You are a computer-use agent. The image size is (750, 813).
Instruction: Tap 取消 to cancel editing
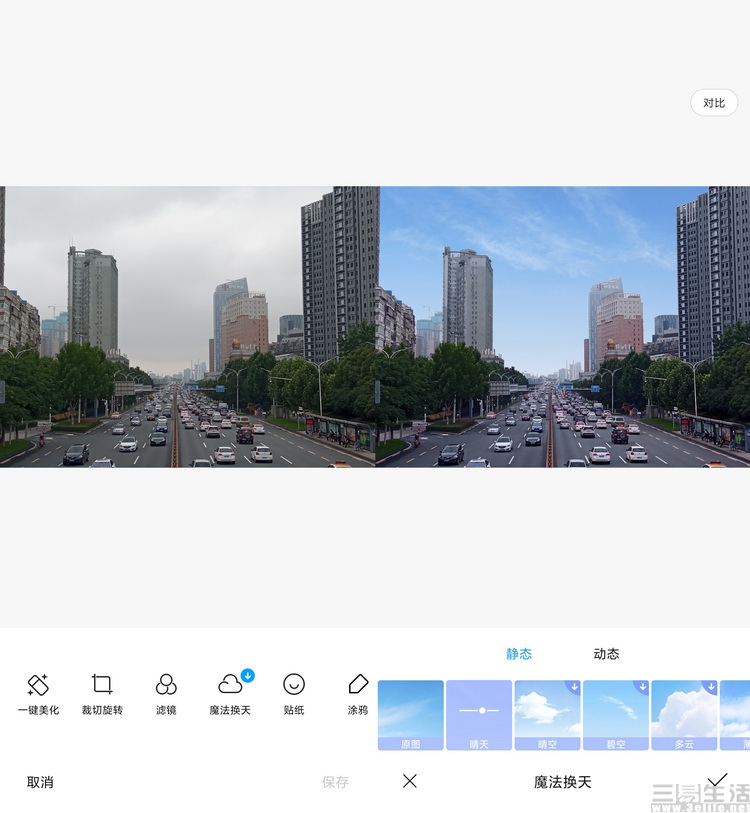point(40,782)
